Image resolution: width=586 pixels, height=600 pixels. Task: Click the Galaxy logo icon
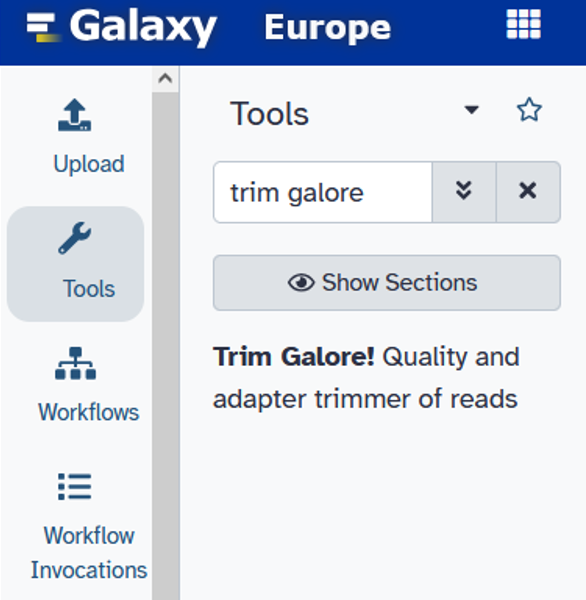pyautogui.click(x=43, y=27)
